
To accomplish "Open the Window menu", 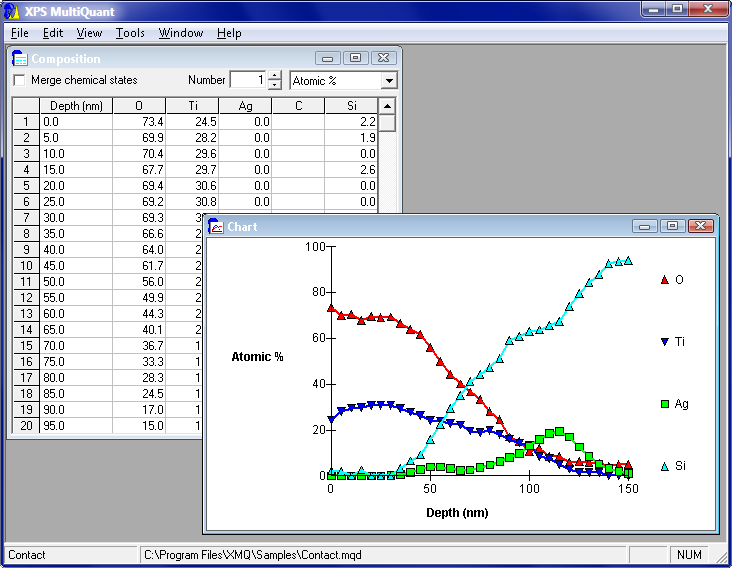I will click(181, 33).
